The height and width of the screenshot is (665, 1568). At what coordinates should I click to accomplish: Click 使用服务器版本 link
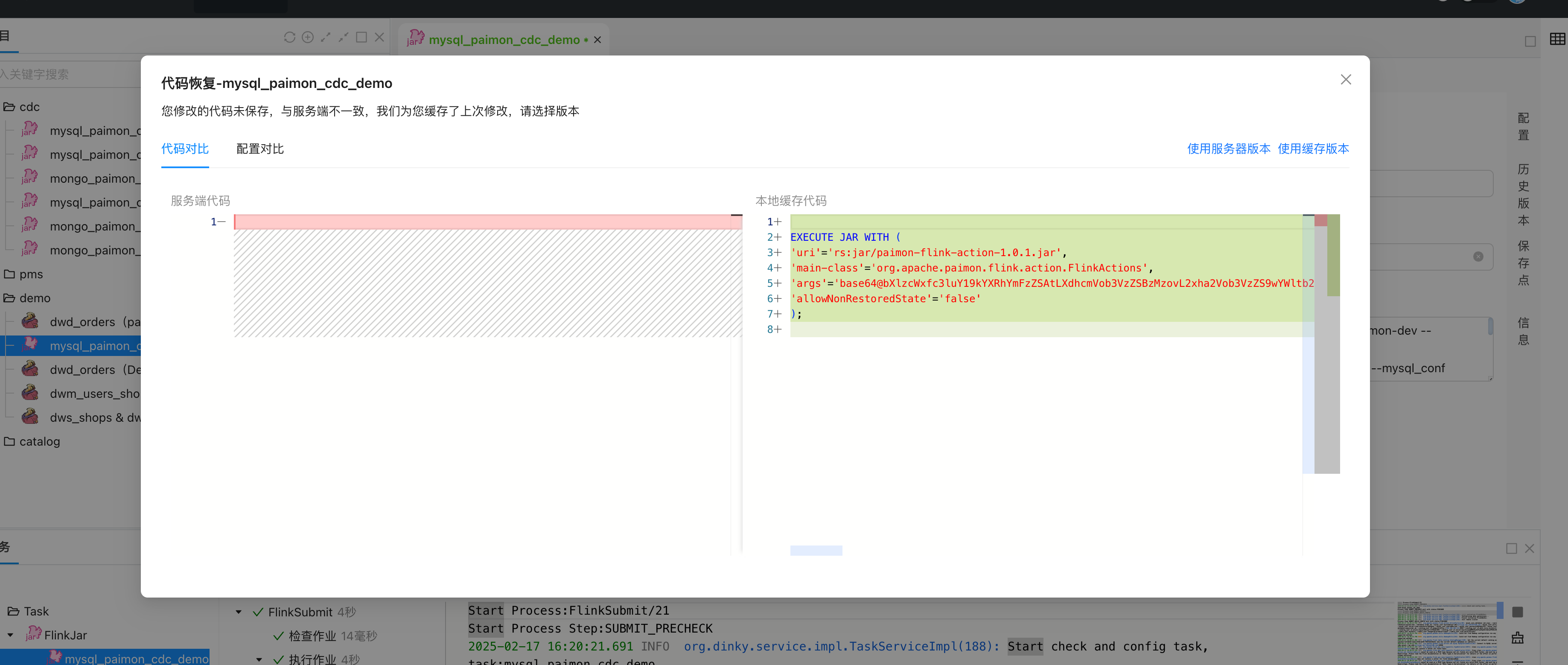[x=1228, y=149]
